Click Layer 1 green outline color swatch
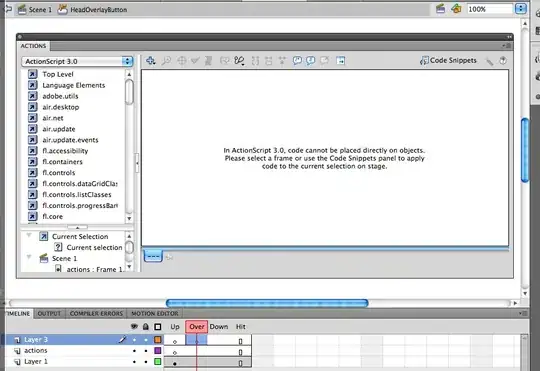The height and width of the screenshot is (371, 540). (x=158, y=362)
